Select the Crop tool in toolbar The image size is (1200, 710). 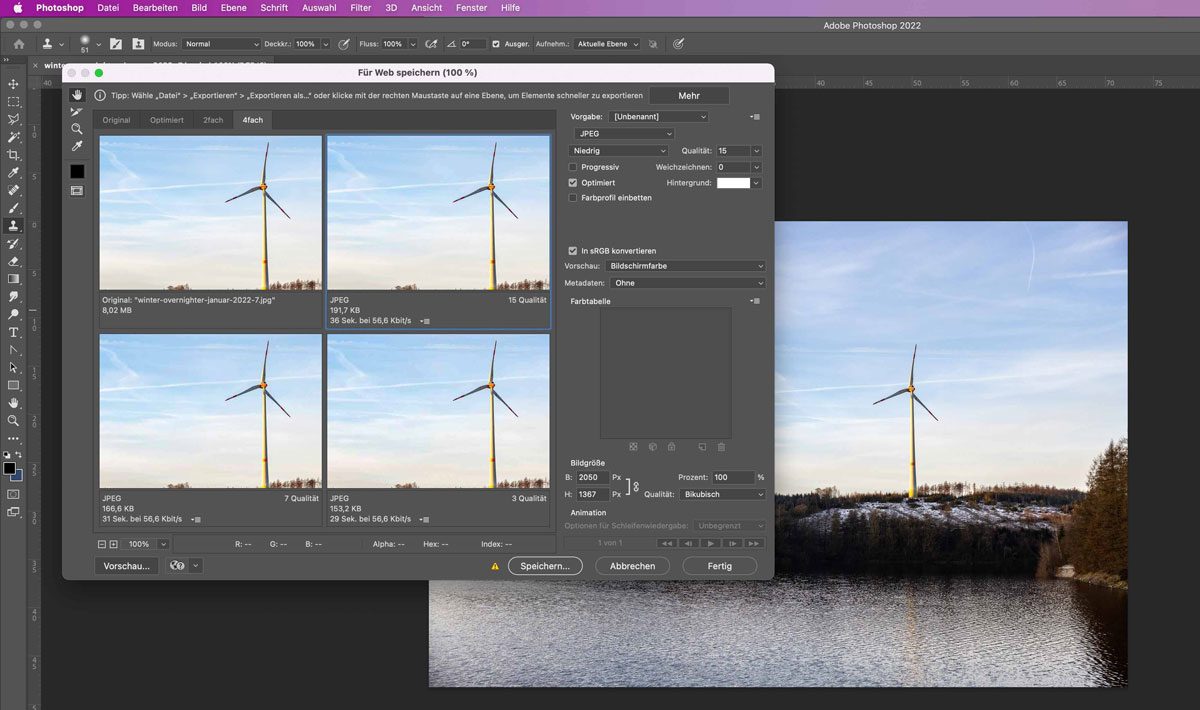pyautogui.click(x=13, y=155)
